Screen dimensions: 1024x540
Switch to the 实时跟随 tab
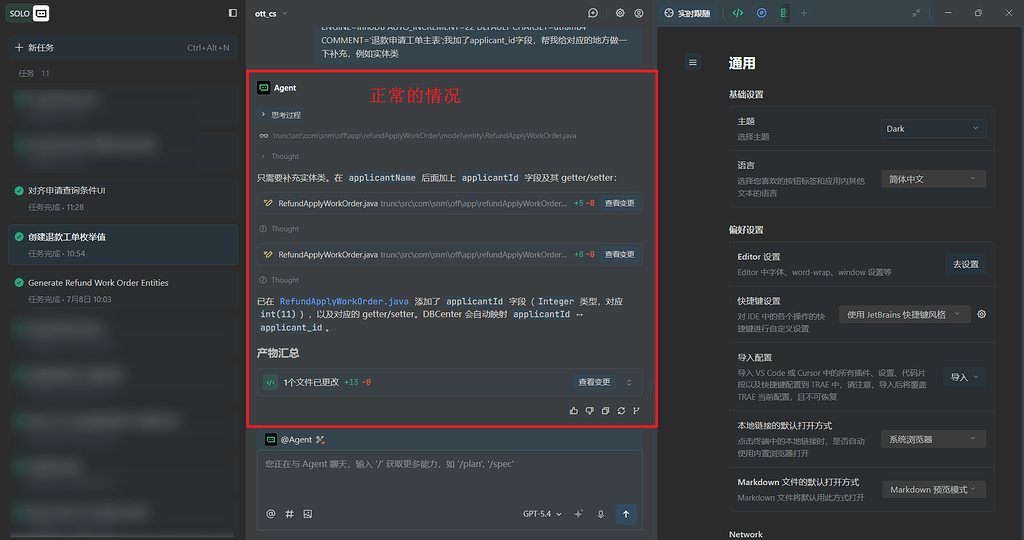pos(687,13)
